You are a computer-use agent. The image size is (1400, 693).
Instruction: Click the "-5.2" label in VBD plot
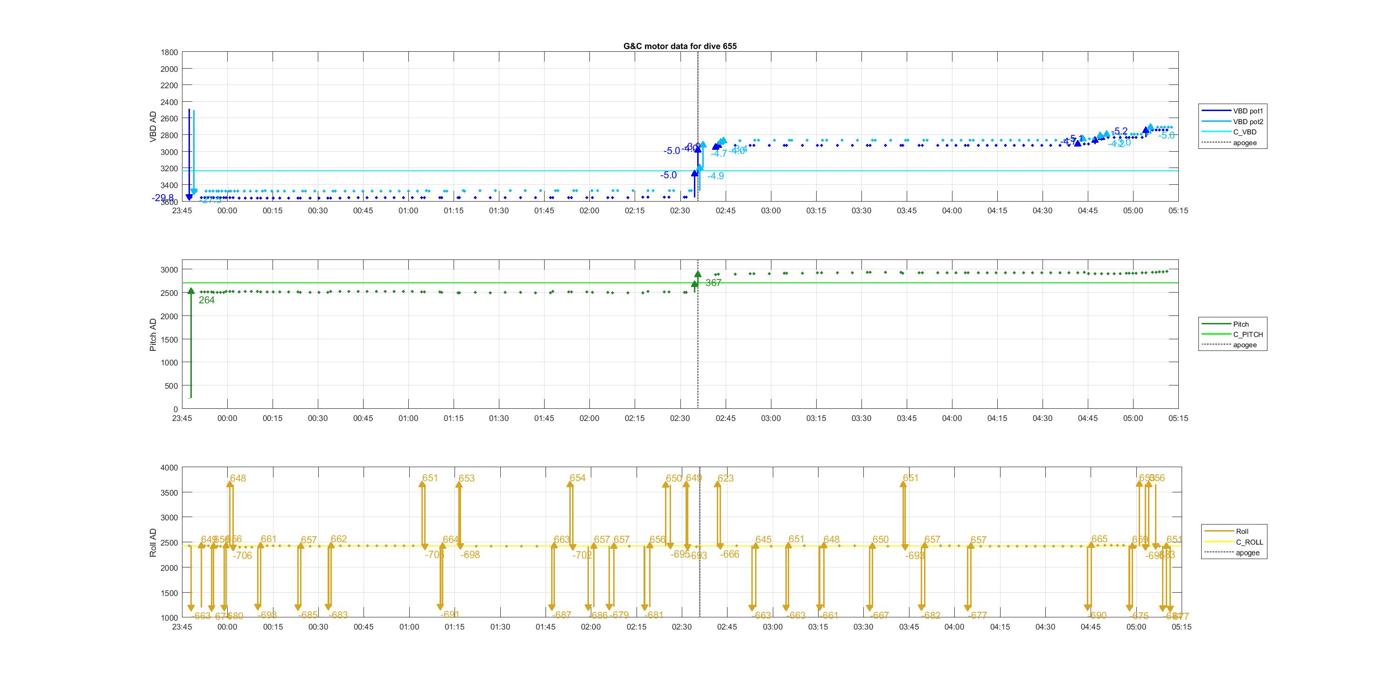(x=1119, y=131)
